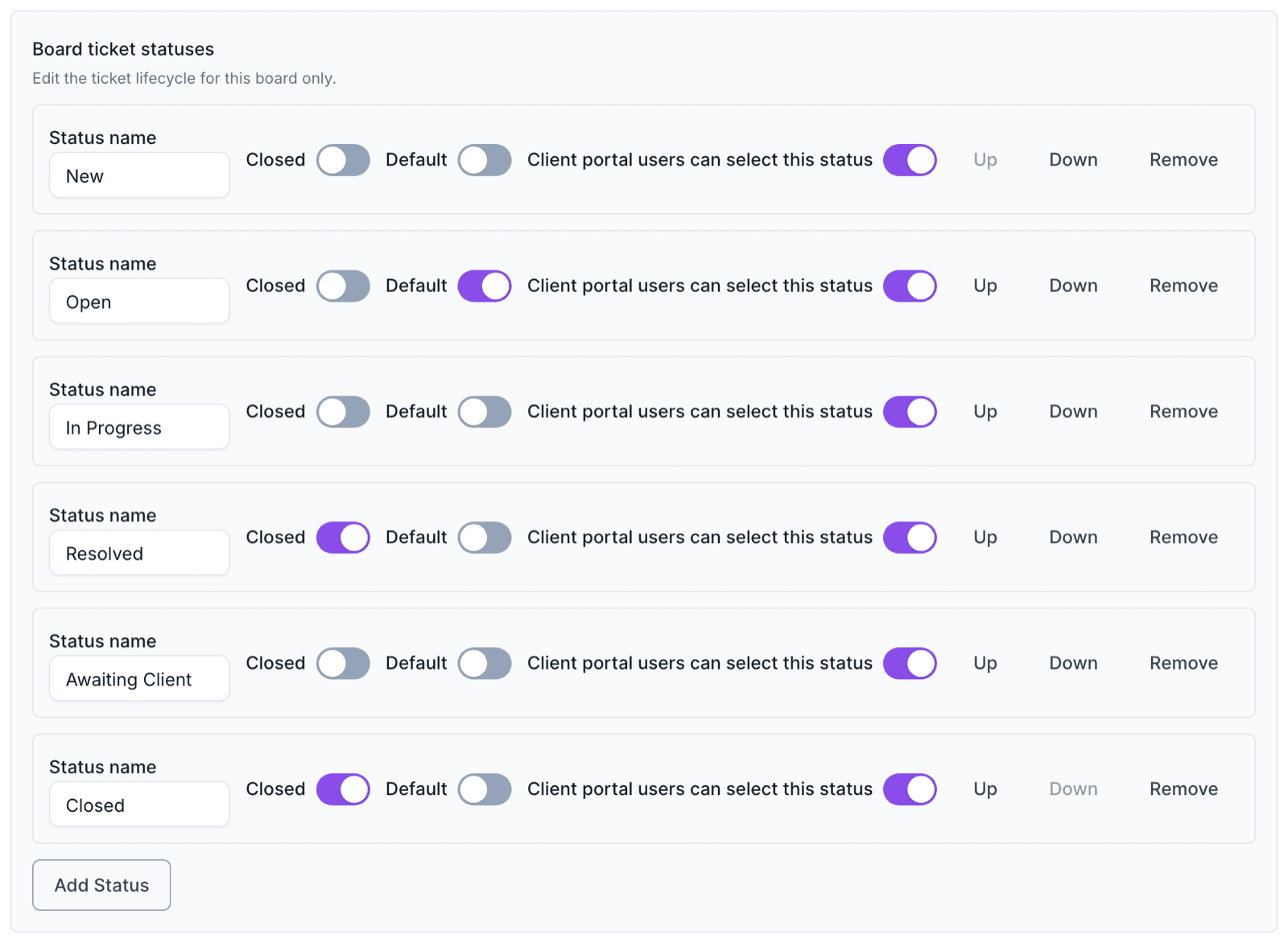Move Closed status Up
This screenshot has width=1288, height=943.
(985, 789)
